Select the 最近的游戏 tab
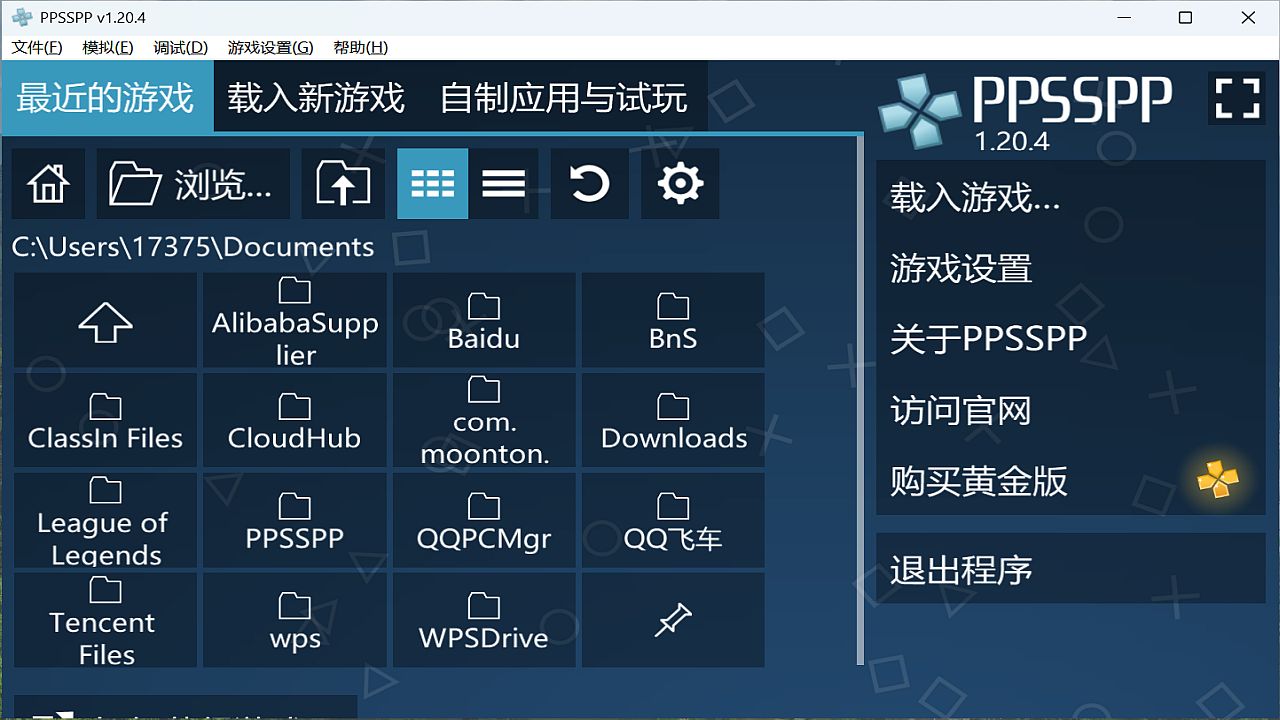The height and width of the screenshot is (720, 1280). point(106,97)
